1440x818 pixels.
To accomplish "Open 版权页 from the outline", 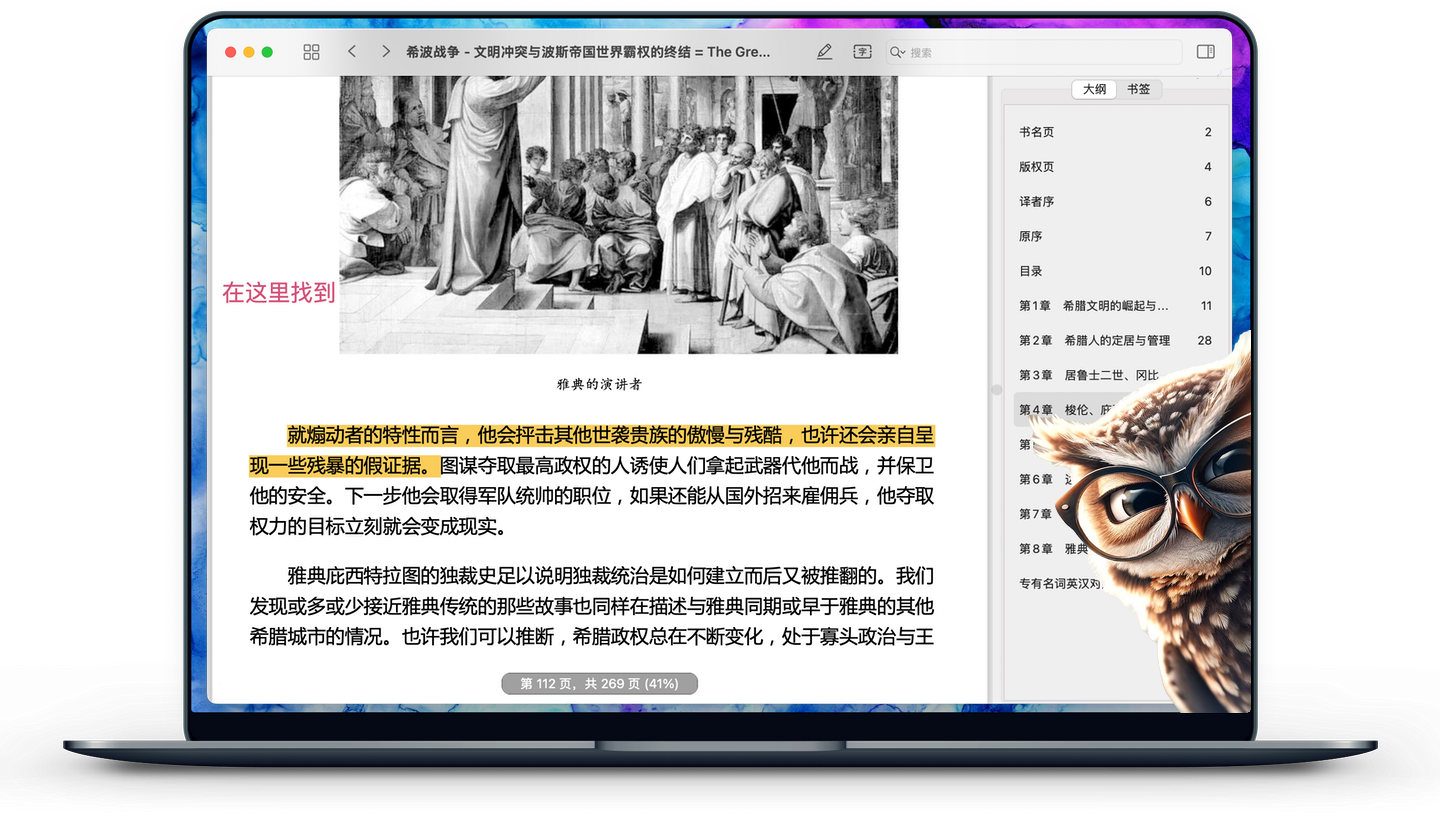I will coord(1036,167).
